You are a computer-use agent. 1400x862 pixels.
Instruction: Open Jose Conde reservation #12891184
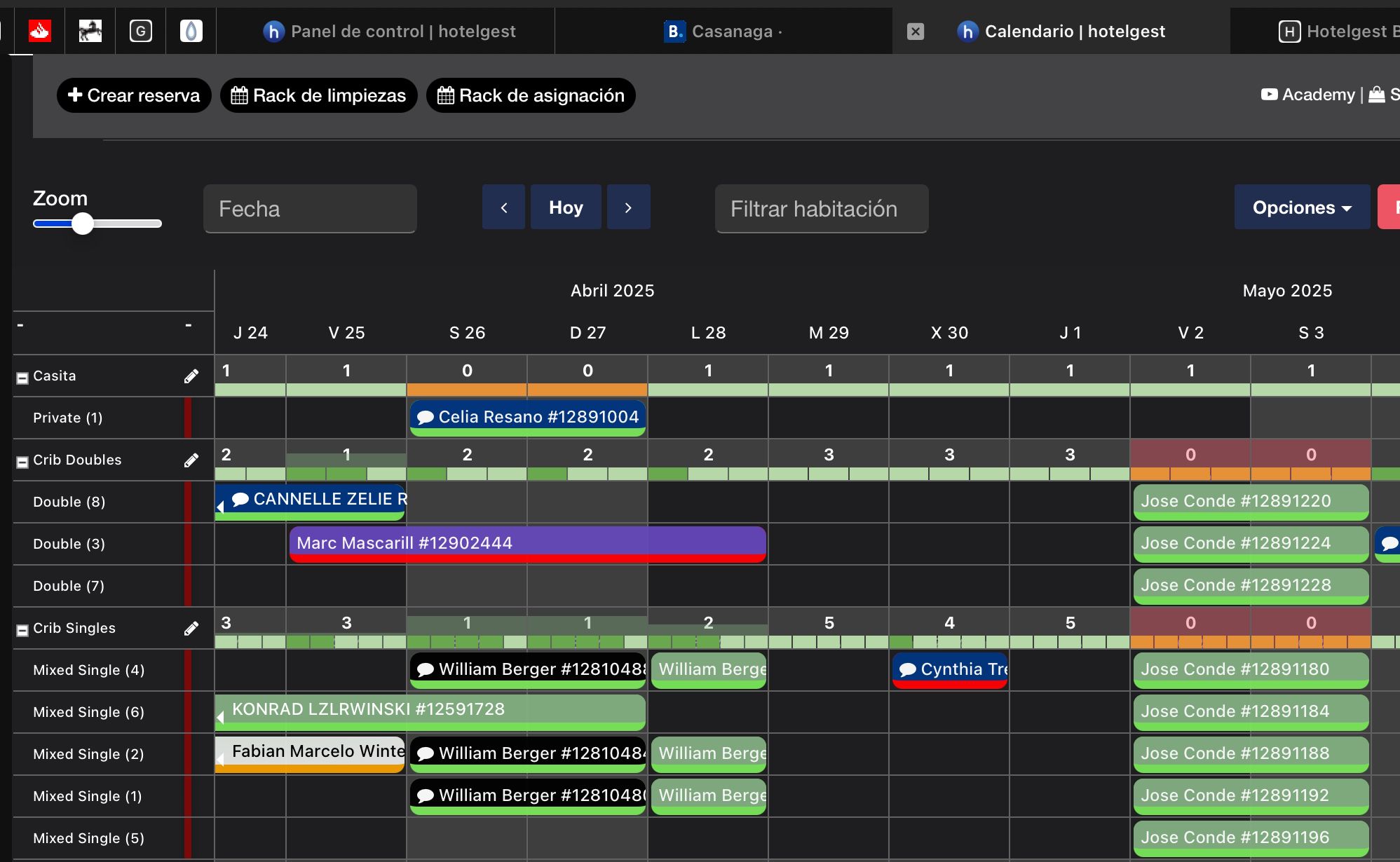click(x=1251, y=712)
